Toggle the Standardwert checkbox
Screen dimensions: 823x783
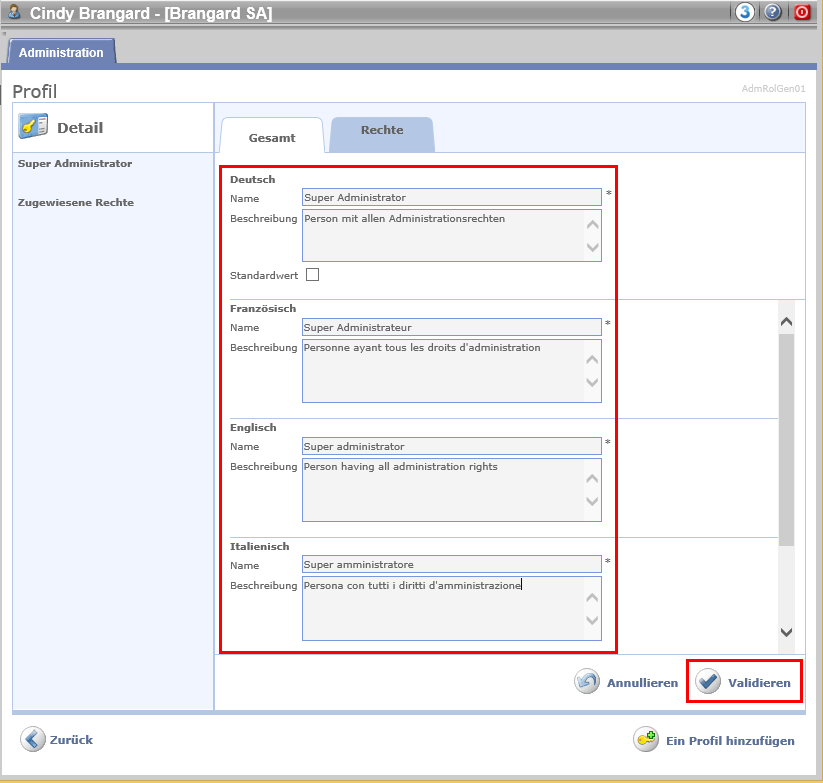(x=312, y=275)
